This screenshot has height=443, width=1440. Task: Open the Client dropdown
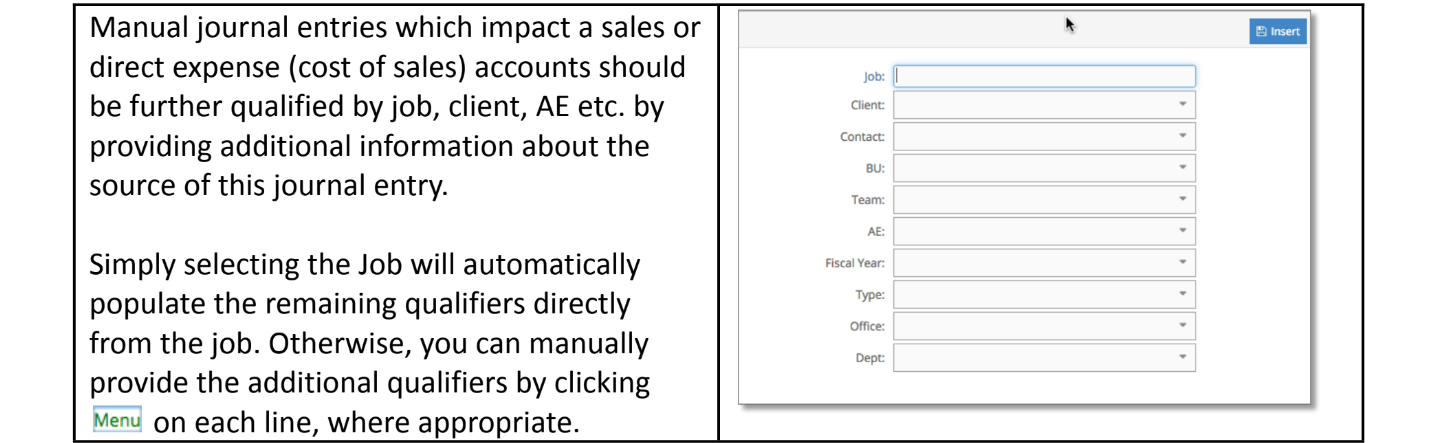click(x=1044, y=105)
